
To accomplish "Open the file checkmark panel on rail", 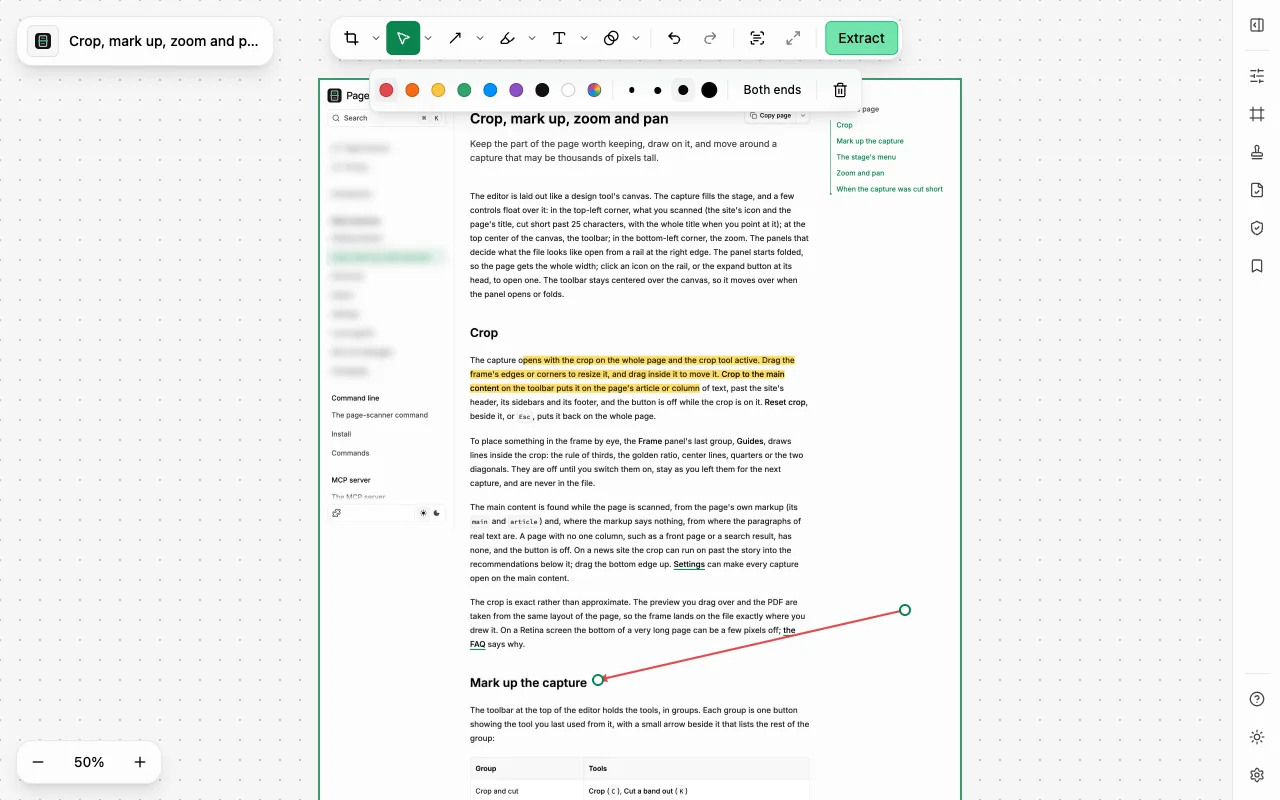I will pyautogui.click(x=1257, y=190).
